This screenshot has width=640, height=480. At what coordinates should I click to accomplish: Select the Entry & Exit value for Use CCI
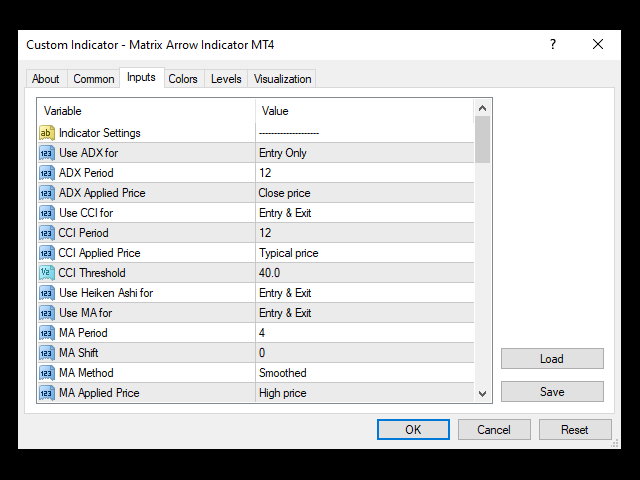(x=285, y=213)
